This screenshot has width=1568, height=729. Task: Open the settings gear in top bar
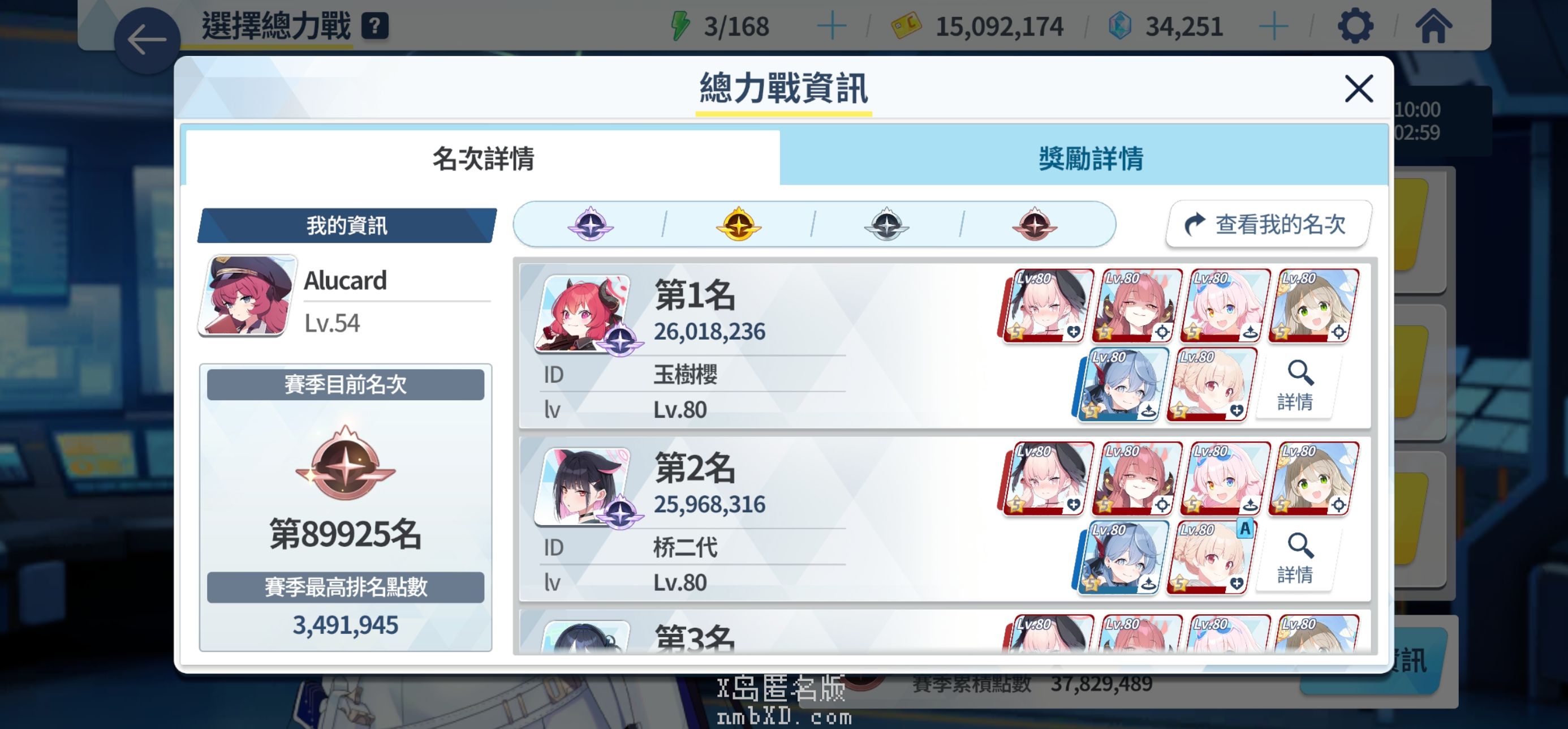click(1355, 26)
